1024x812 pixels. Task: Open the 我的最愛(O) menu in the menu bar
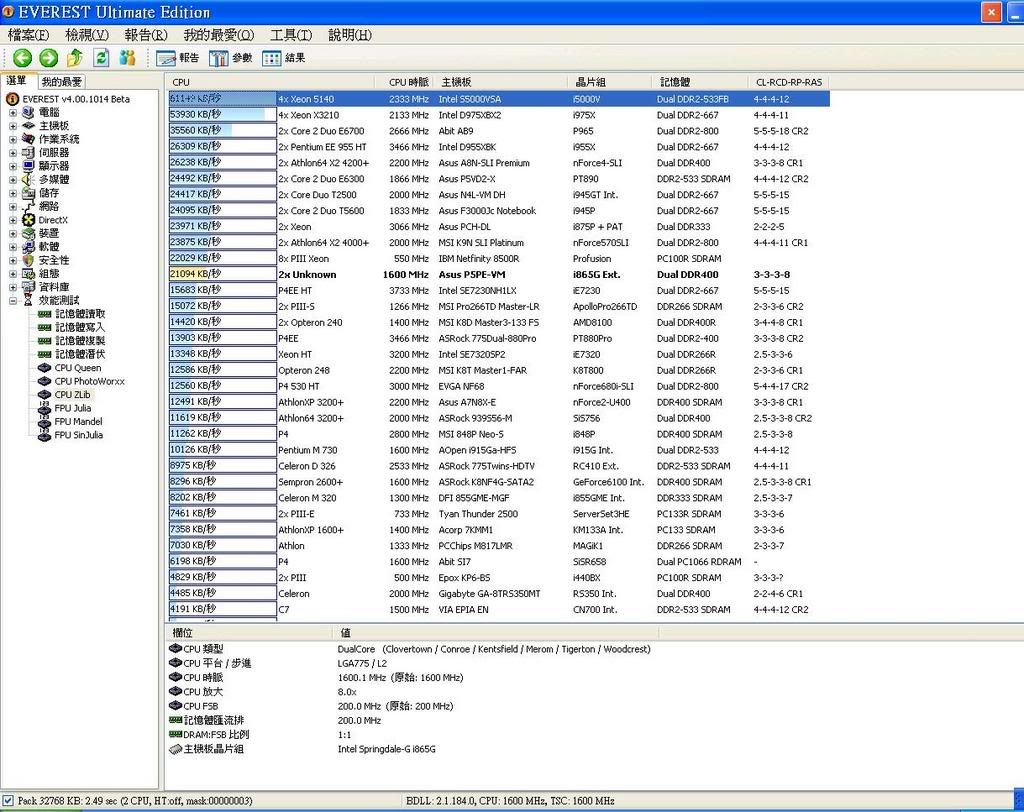click(x=219, y=35)
